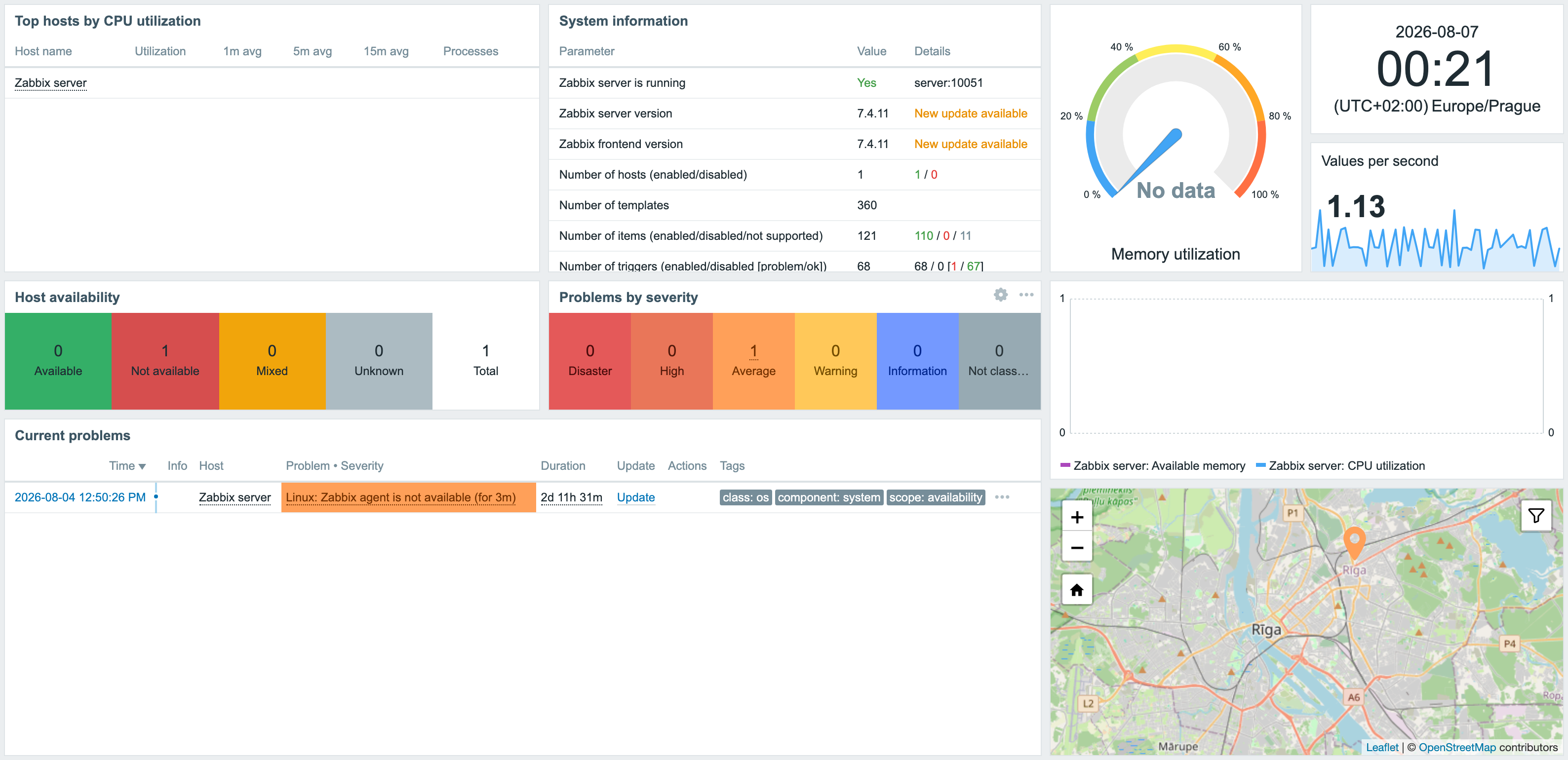This screenshot has height=760, width=1568.
Task: Click the 'component: system' tag
Action: [828, 498]
